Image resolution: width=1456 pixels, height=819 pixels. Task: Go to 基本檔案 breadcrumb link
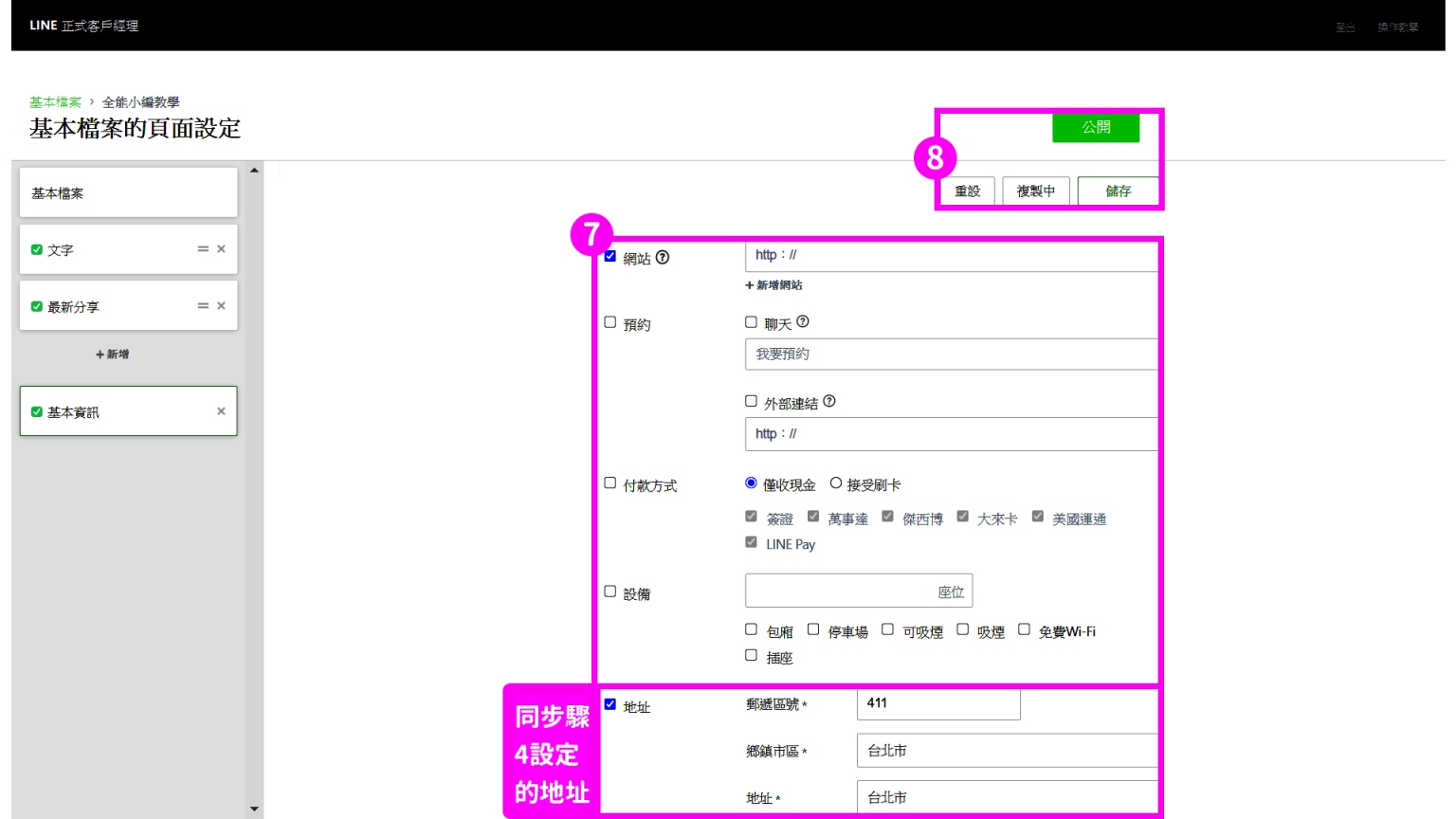pyautogui.click(x=55, y=102)
